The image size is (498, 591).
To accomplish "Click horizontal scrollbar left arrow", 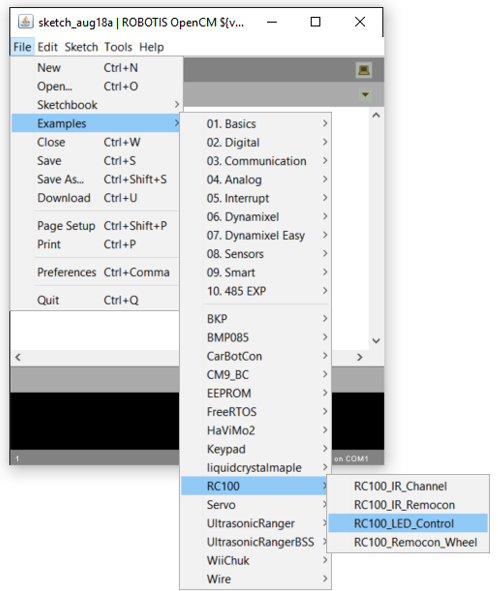I will (18, 357).
